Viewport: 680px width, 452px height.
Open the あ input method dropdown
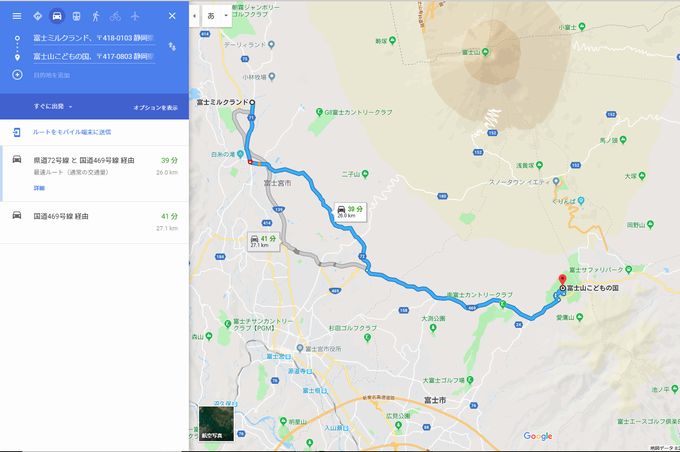[217, 16]
